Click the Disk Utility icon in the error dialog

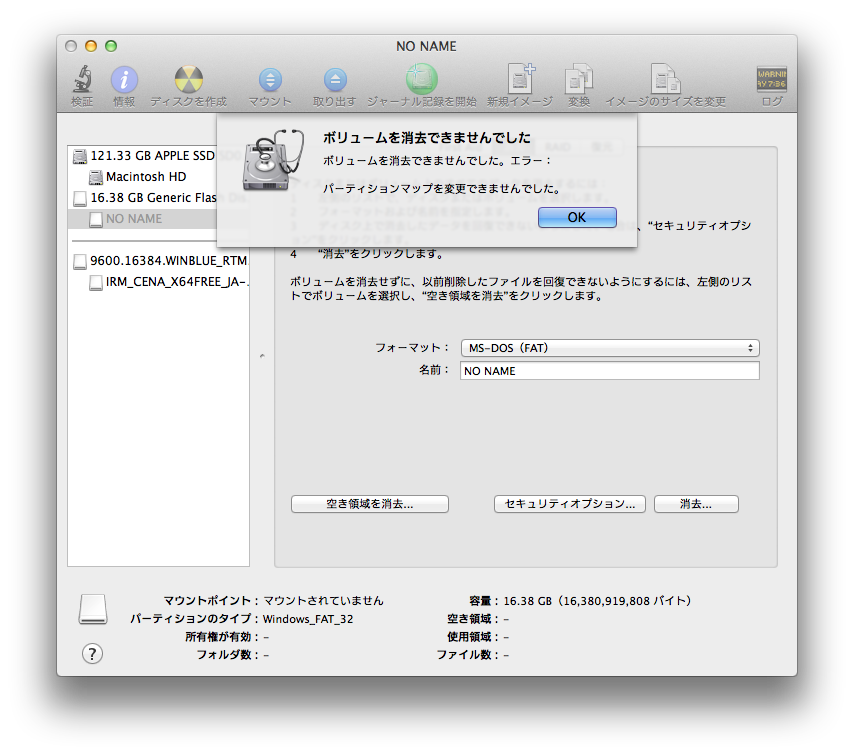[273, 160]
